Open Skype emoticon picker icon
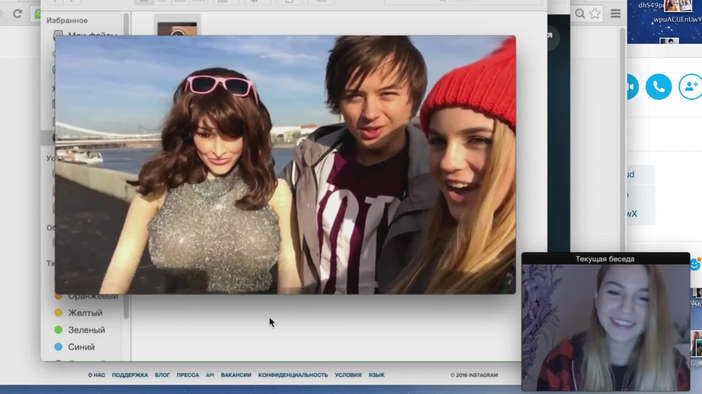Viewport: 702px width, 394px height. click(695, 264)
